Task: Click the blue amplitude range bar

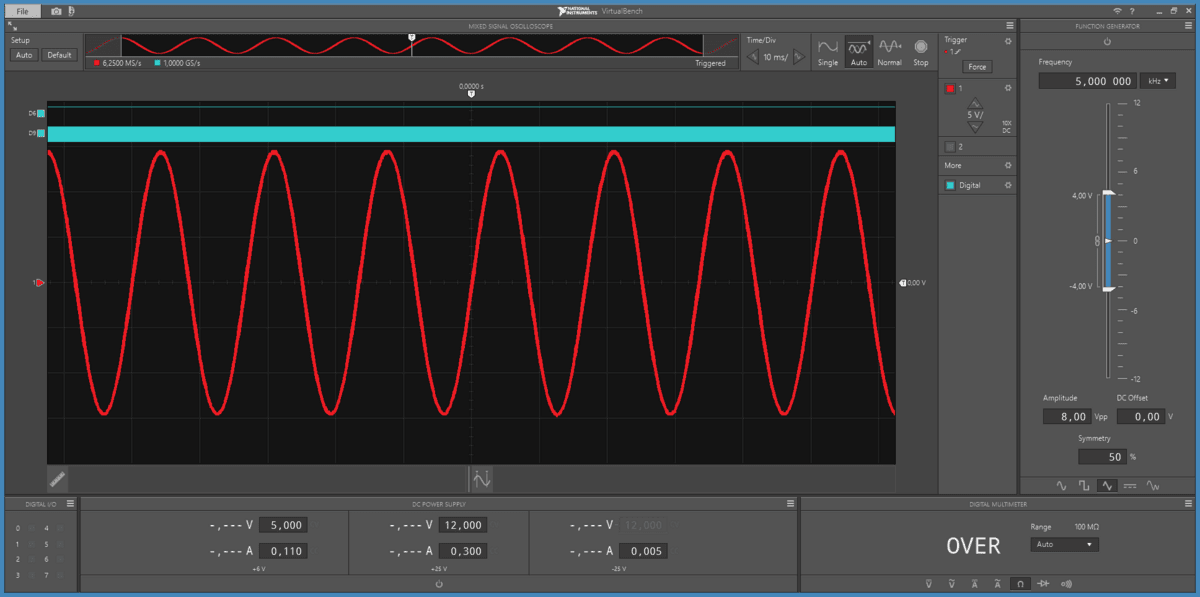Action: pyautogui.click(x=1108, y=241)
